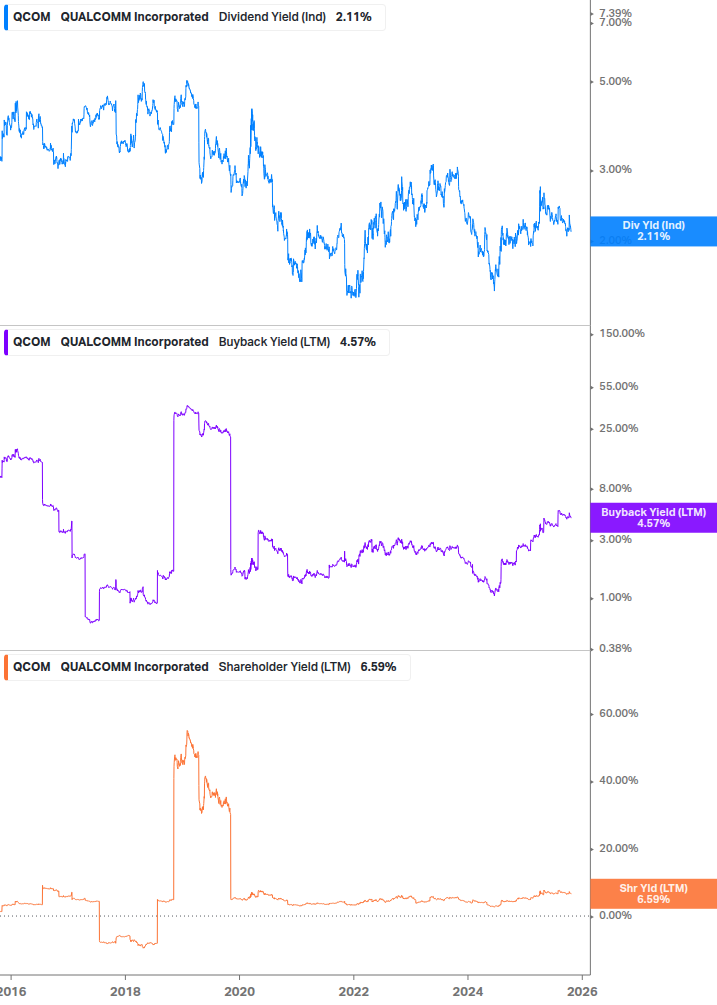The image size is (717, 1005).
Task: Click the blue 'Div Yld (Ind) 2.11%' axis tag
Action: 653,231
